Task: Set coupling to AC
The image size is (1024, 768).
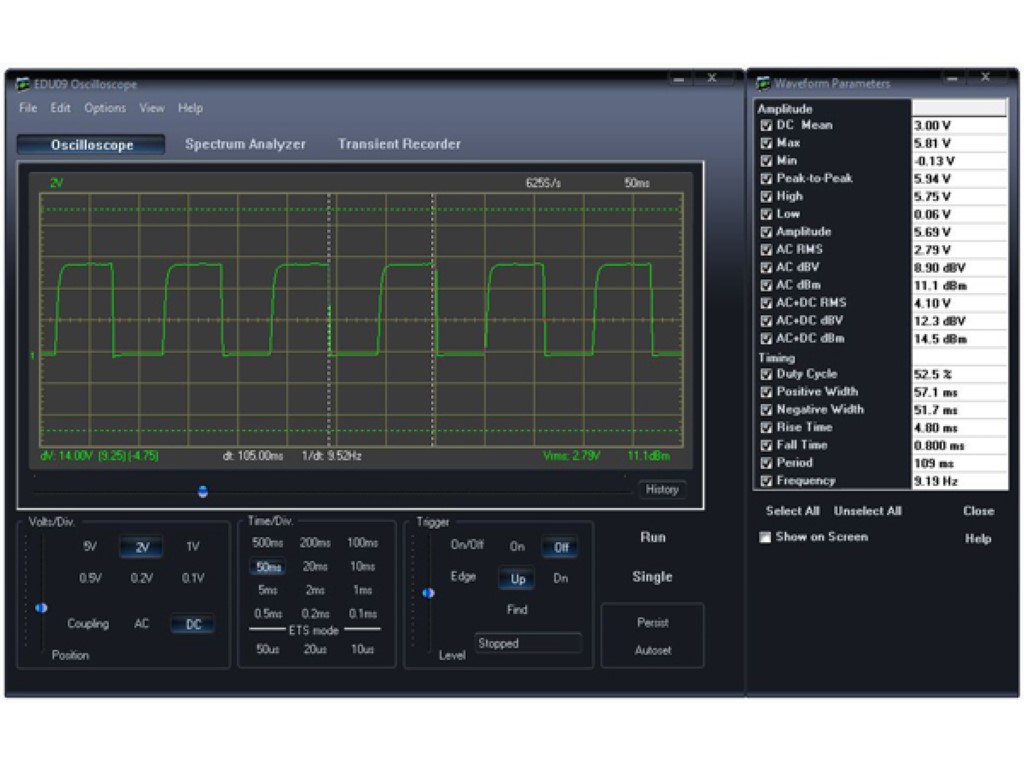Action: click(142, 624)
